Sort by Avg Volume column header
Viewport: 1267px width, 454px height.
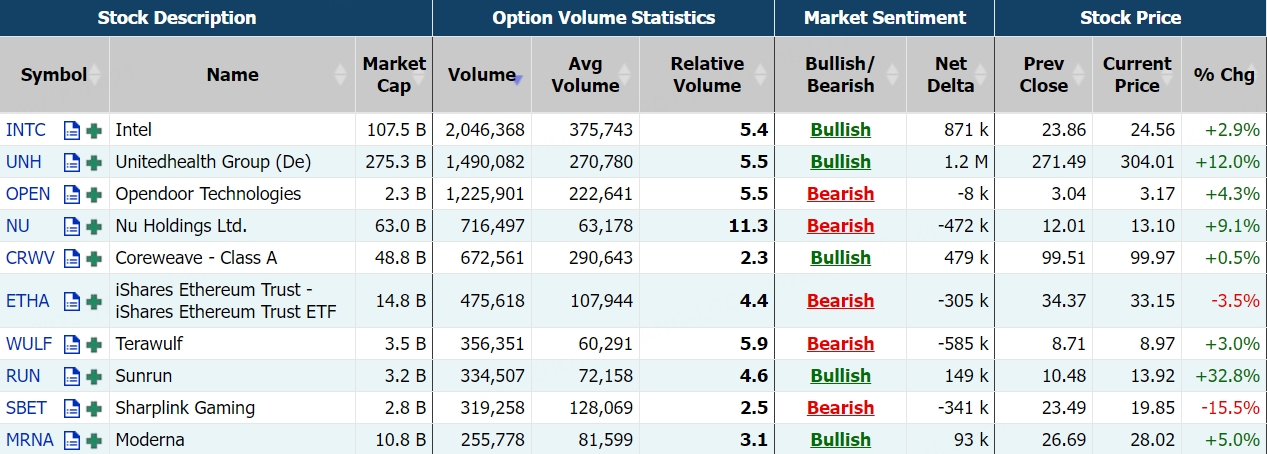(585, 75)
